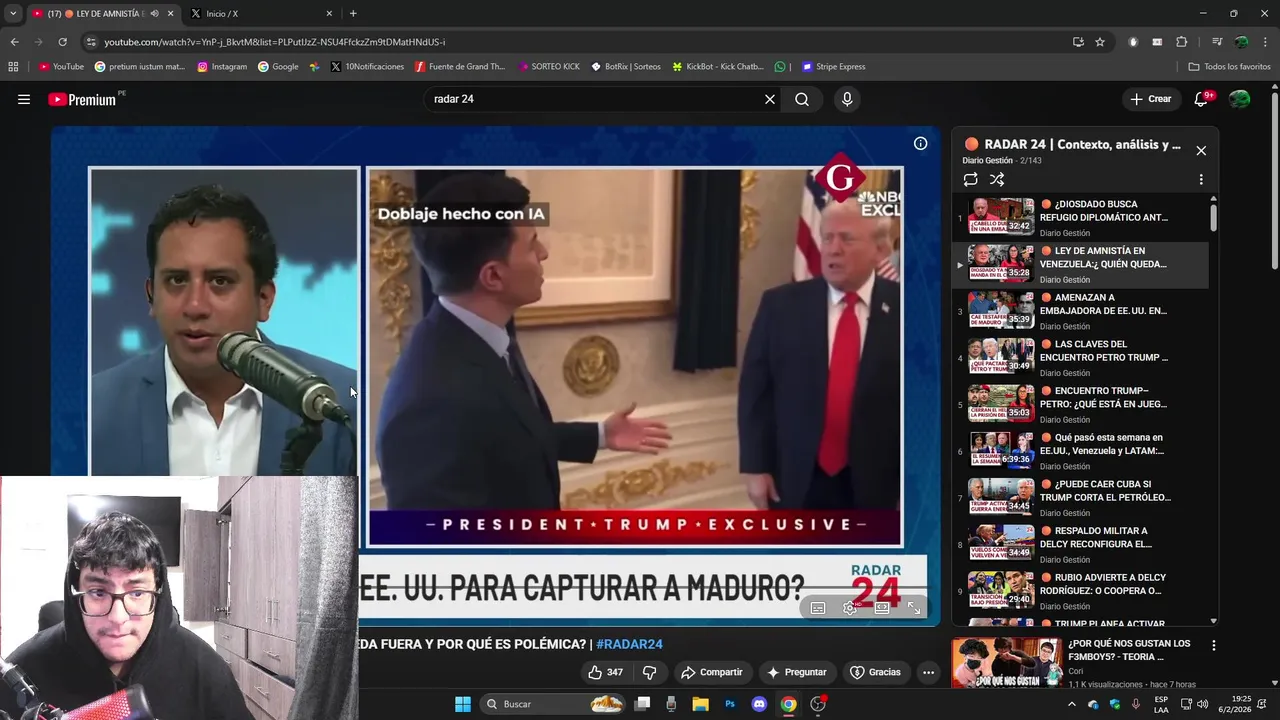Image resolution: width=1280 pixels, height=720 pixels.
Task: Select playlist item "¿PUEDE CAER CUBA SI TRUMP"
Action: tap(1080, 497)
